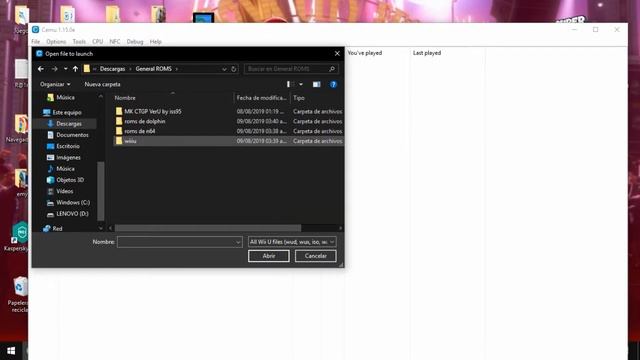This screenshot has width=640, height=360.
Task: Open the Organizar dropdown menu
Action: pos(55,84)
